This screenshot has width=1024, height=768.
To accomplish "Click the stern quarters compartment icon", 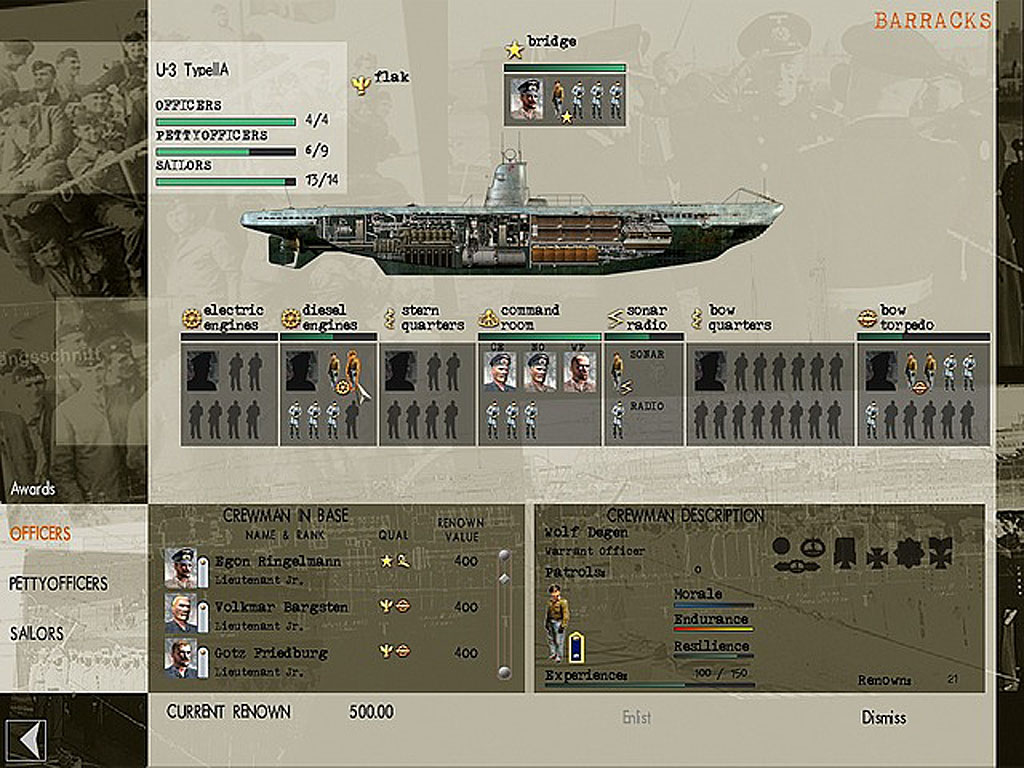I will 391,318.
